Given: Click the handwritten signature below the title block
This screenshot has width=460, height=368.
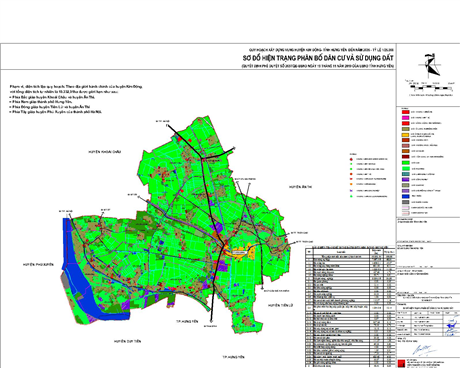Looking at the screenshot, I should pos(424,349).
